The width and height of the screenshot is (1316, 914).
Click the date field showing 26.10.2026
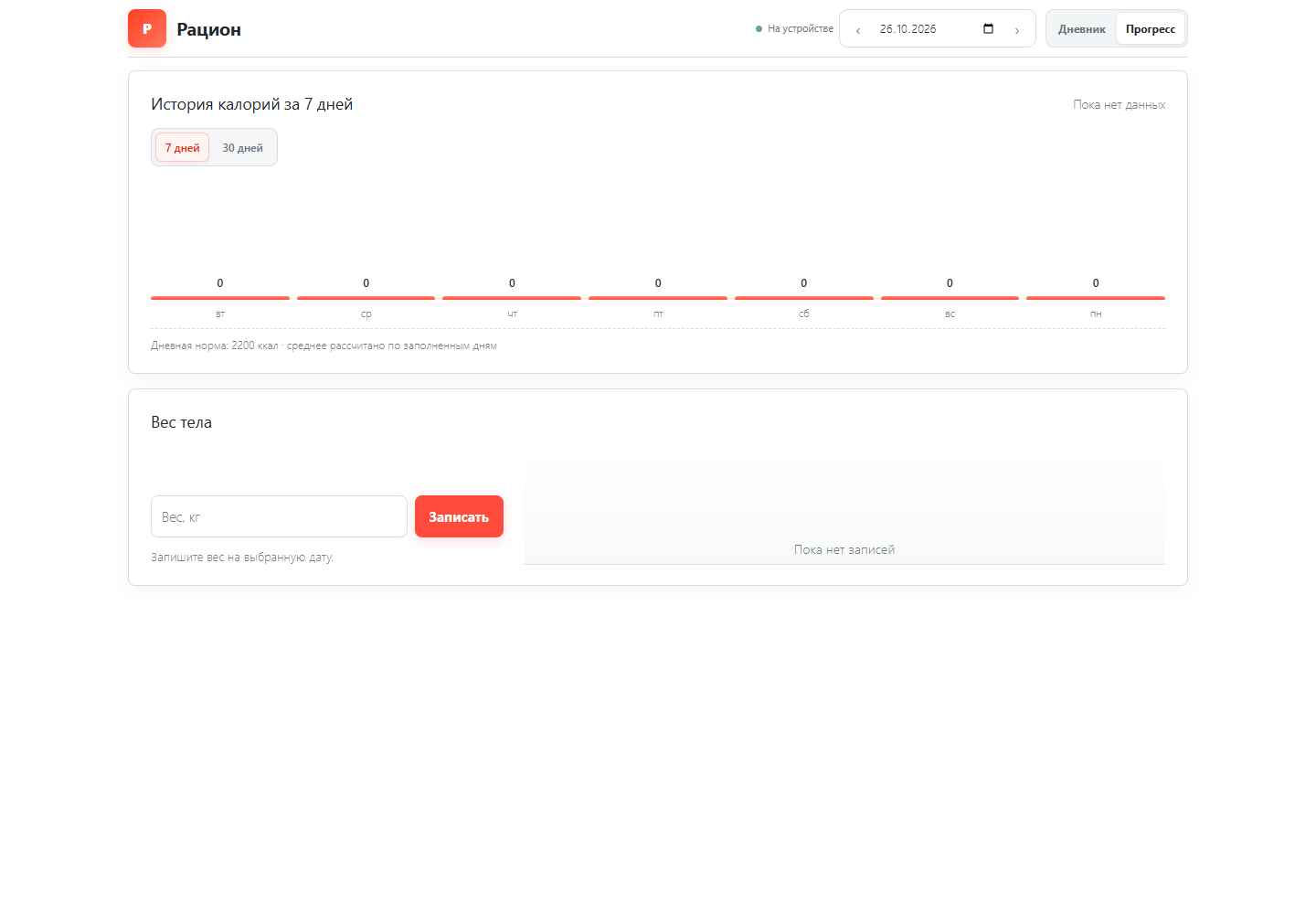[937, 28]
